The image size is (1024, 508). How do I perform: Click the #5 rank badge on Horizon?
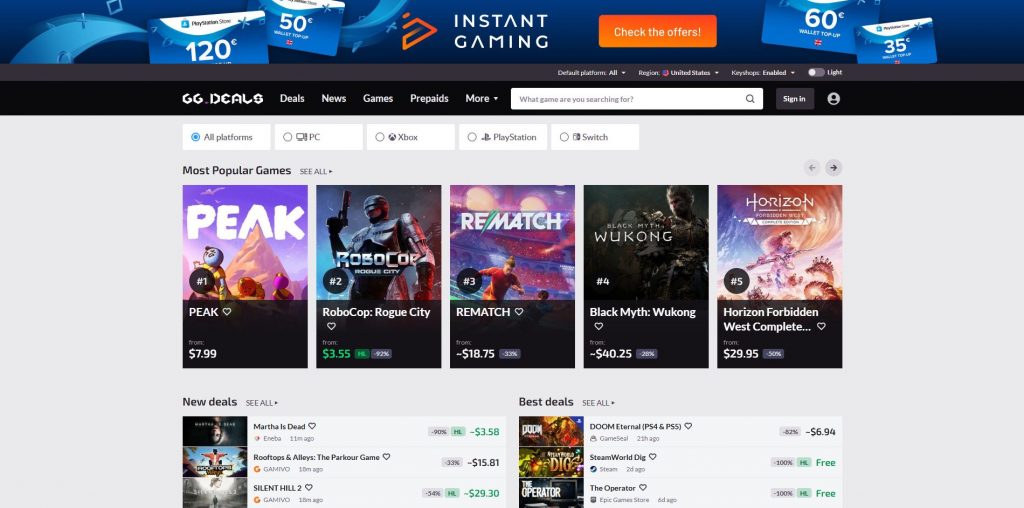click(x=737, y=281)
